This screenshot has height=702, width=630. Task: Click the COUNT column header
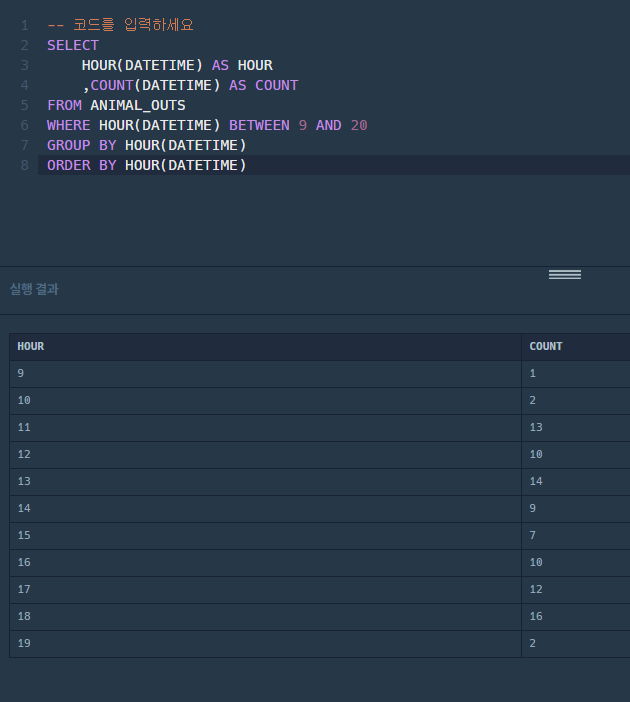point(576,347)
